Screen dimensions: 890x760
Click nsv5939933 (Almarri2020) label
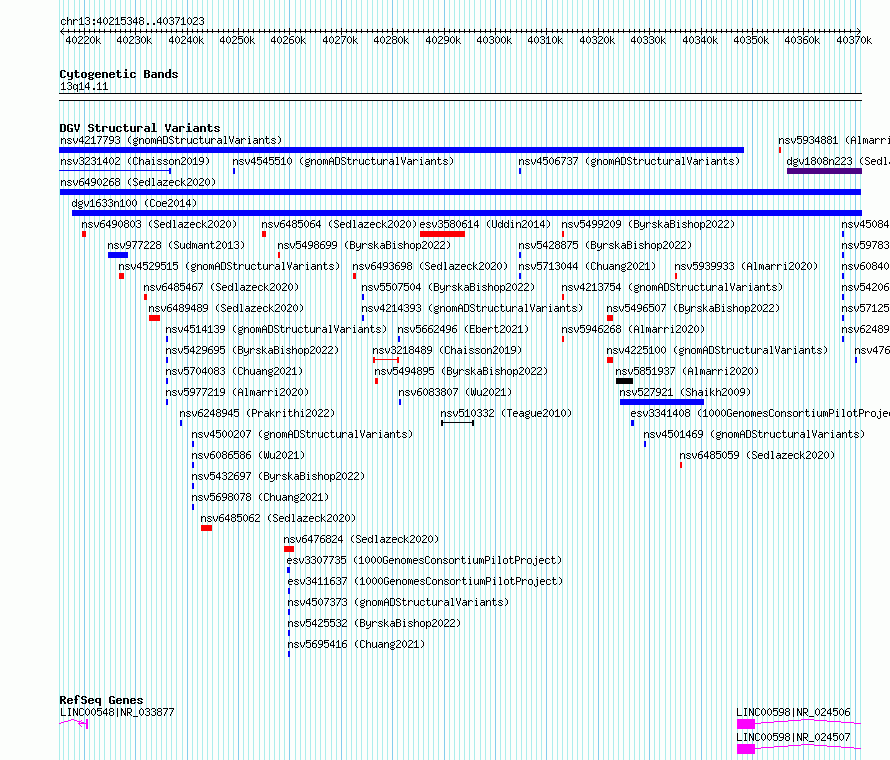746,266
